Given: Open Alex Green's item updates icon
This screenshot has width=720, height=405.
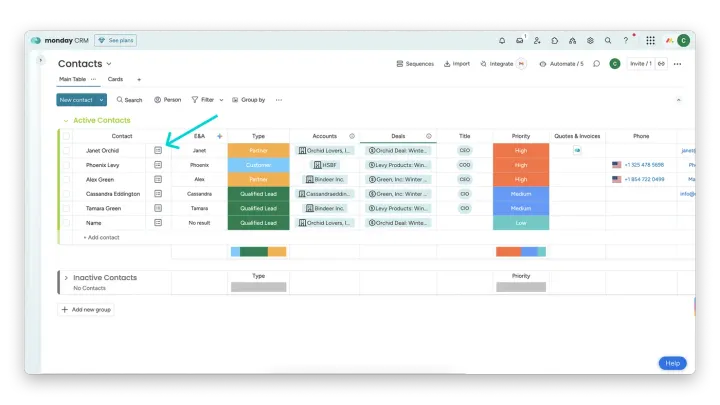Looking at the screenshot, I should [158, 179].
